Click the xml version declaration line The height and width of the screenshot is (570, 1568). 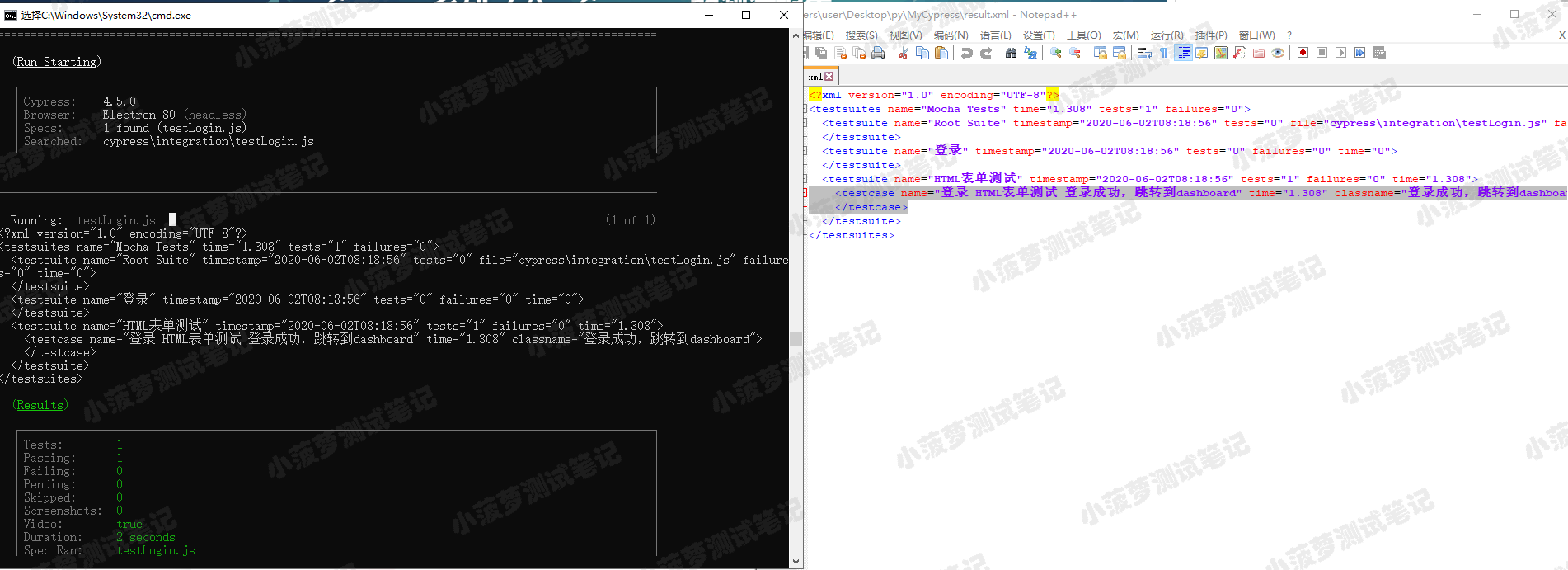pos(934,95)
